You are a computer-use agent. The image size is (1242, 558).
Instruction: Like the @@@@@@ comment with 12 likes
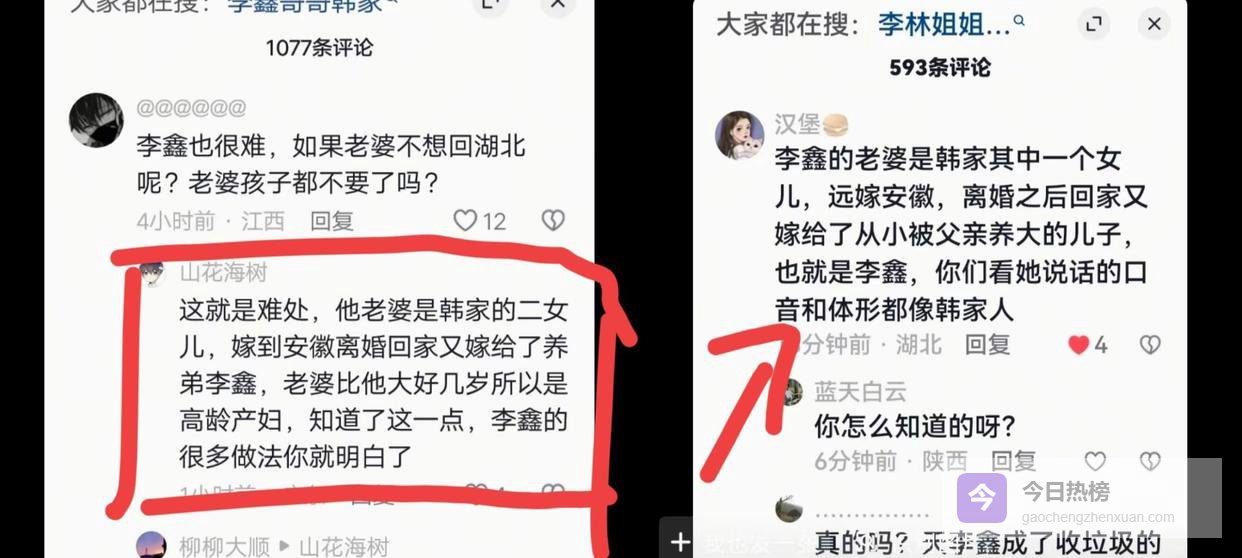[465, 221]
